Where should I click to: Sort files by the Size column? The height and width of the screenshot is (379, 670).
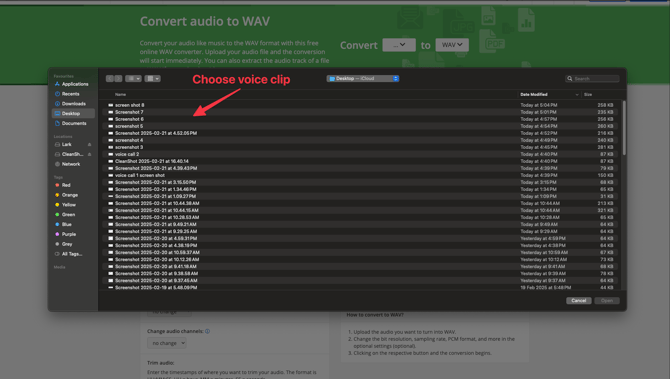point(588,94)
